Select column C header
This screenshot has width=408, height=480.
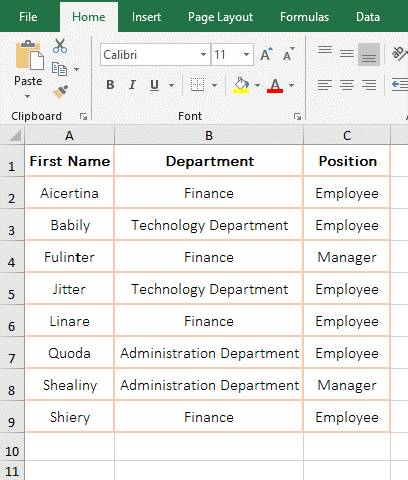[347, 136]
